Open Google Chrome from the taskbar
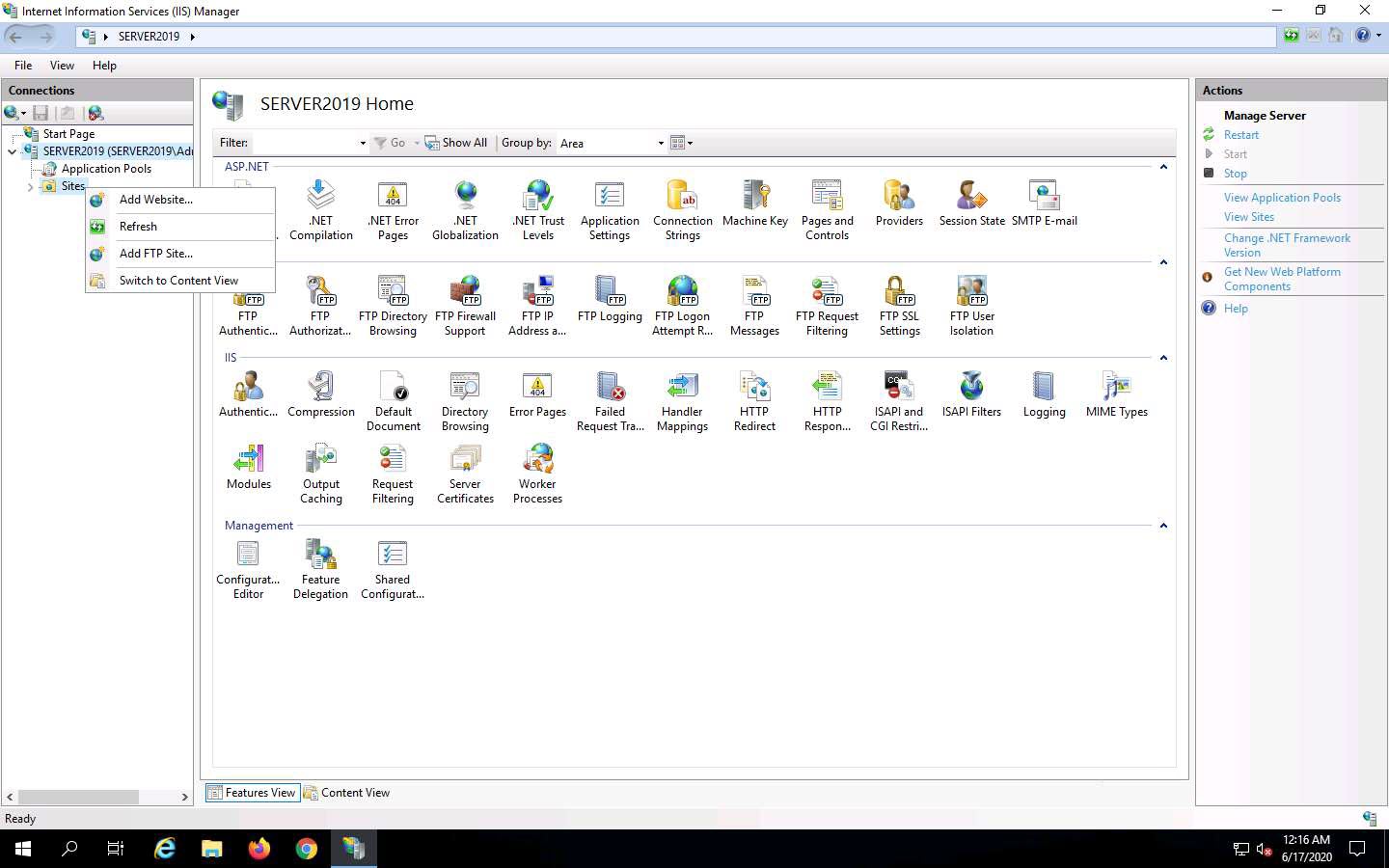This screenshot has width=1389, height=868. (x=306, y=849)
